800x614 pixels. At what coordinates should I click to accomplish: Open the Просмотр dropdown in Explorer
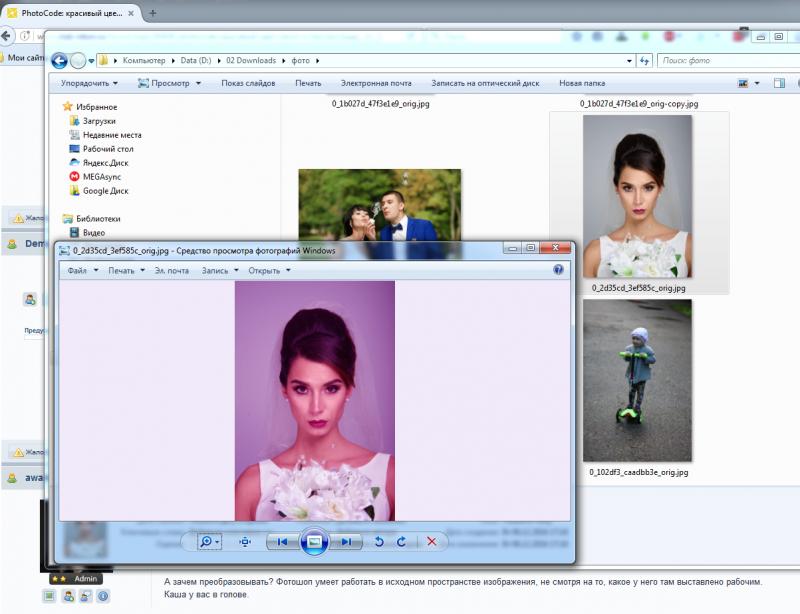click(169, 83)
